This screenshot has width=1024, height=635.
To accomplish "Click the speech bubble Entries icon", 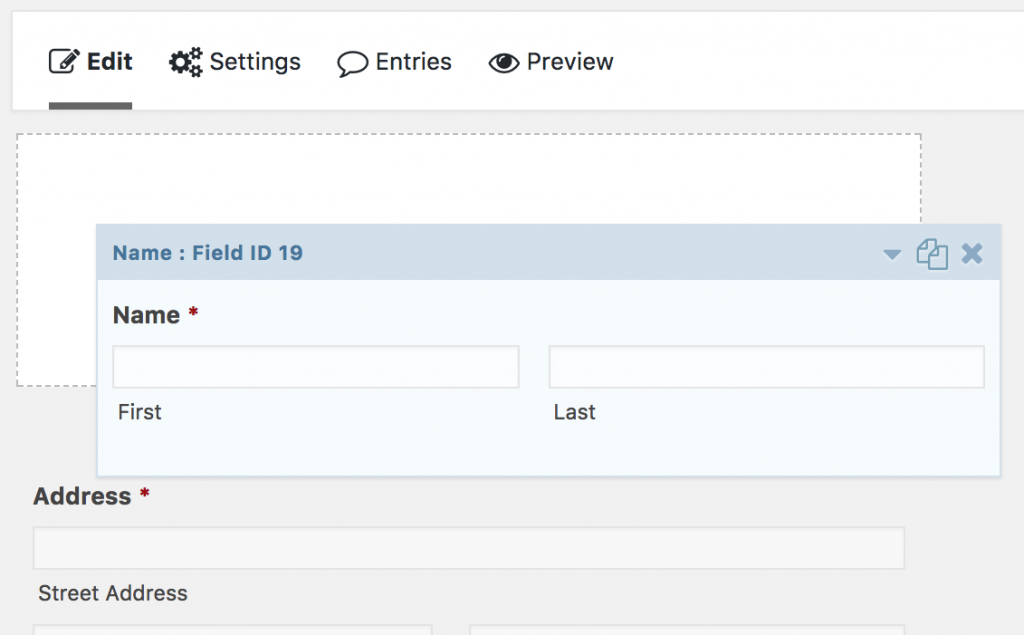I will (x=352, y=63).
